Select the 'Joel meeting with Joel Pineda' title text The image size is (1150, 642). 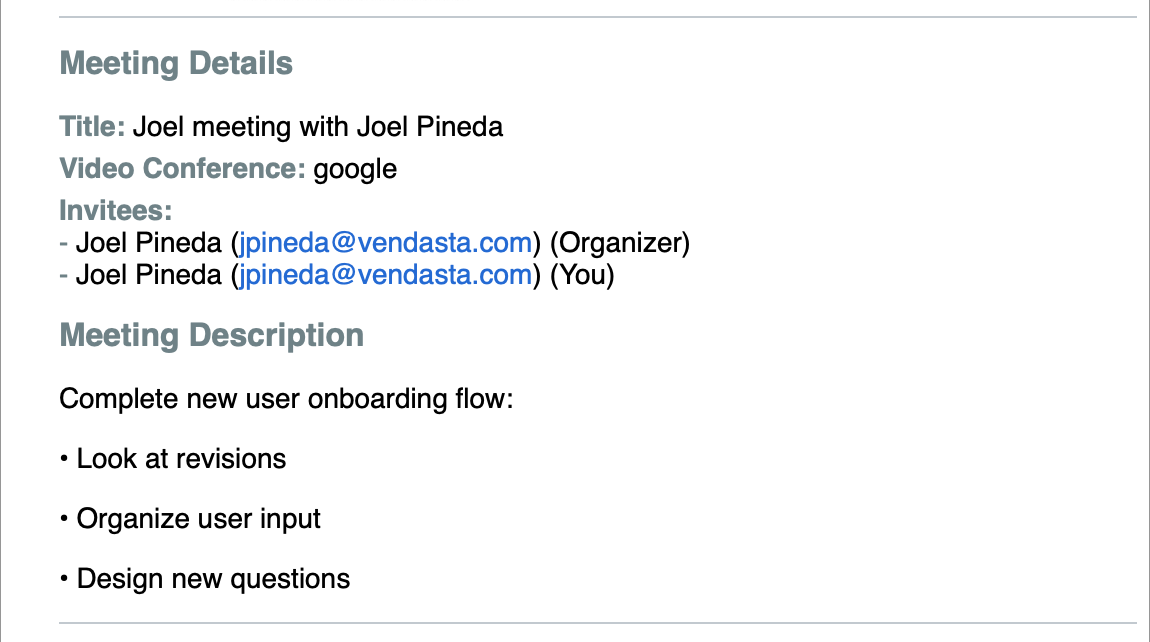pos(318,127)
